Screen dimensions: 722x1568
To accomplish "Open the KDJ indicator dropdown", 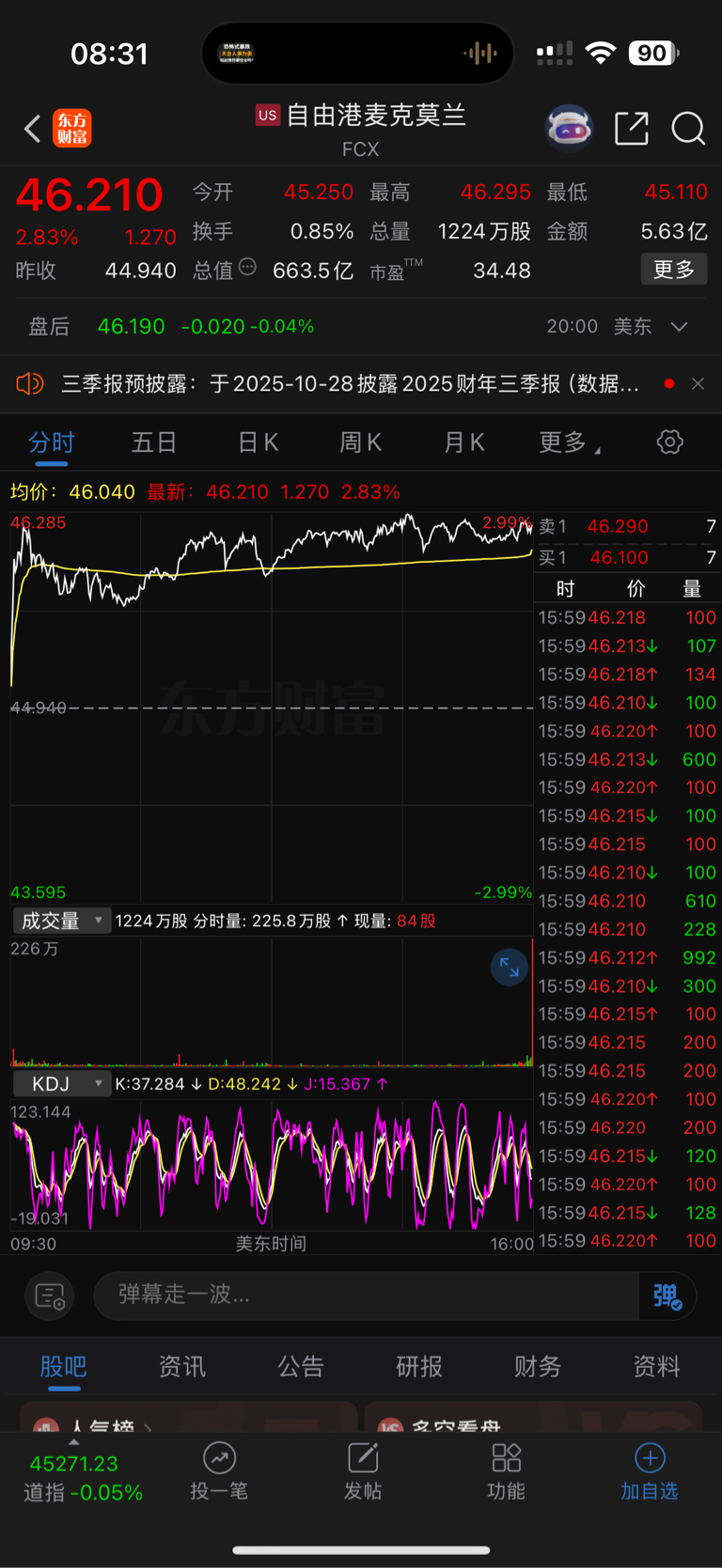I will (62, 1083).
